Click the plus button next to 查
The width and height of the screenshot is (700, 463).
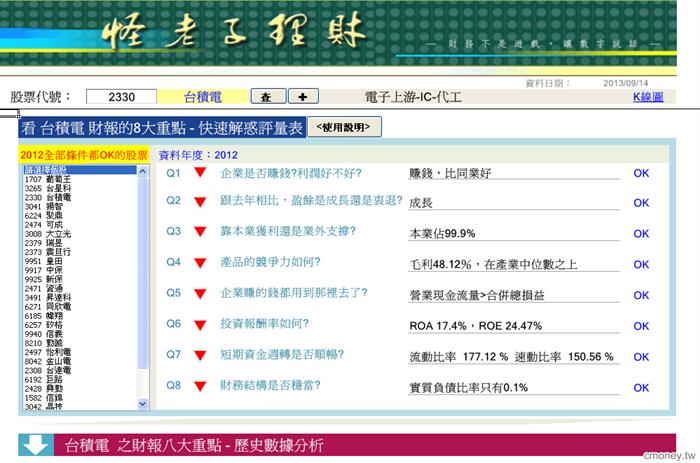[x=303, y=96]
